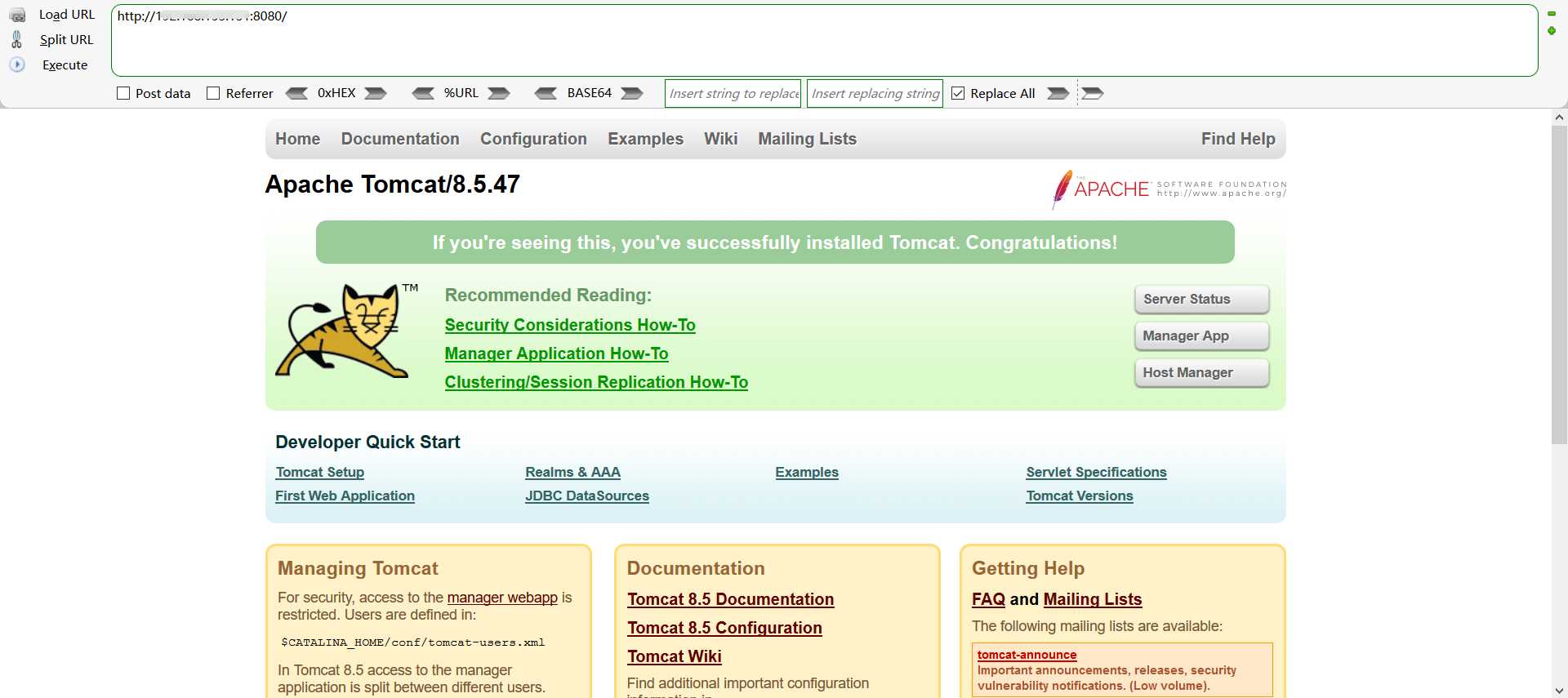Click the Host Manager button
The height and width of the screenshot is (698, 1568).
(x=1201, y=372)
